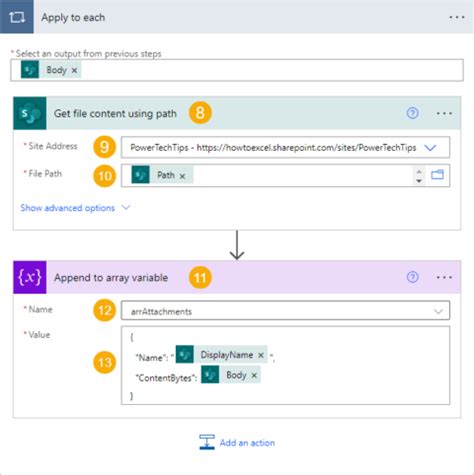Open help for Get file content using path
Image resolution: width=474 pixels, height=475 pixels.
[x=412, y=113]
